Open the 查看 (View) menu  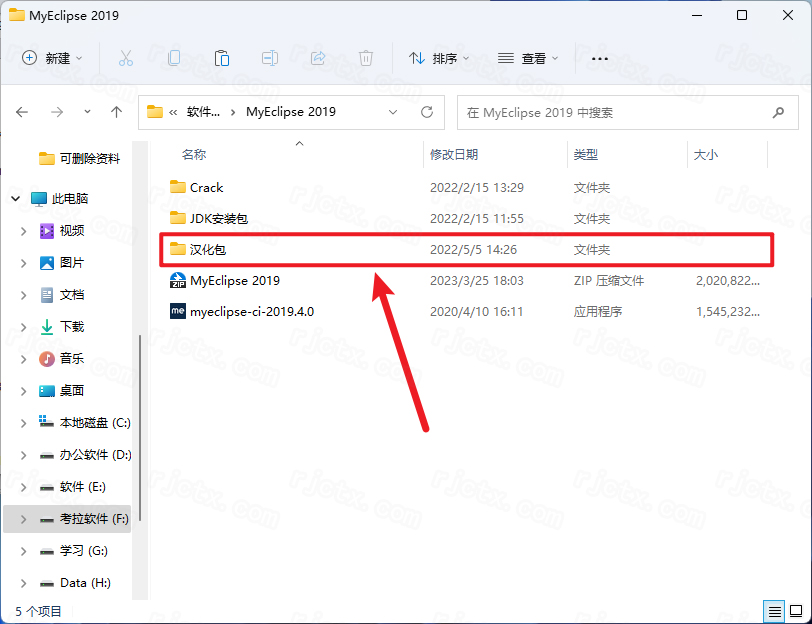click(528, 58)
